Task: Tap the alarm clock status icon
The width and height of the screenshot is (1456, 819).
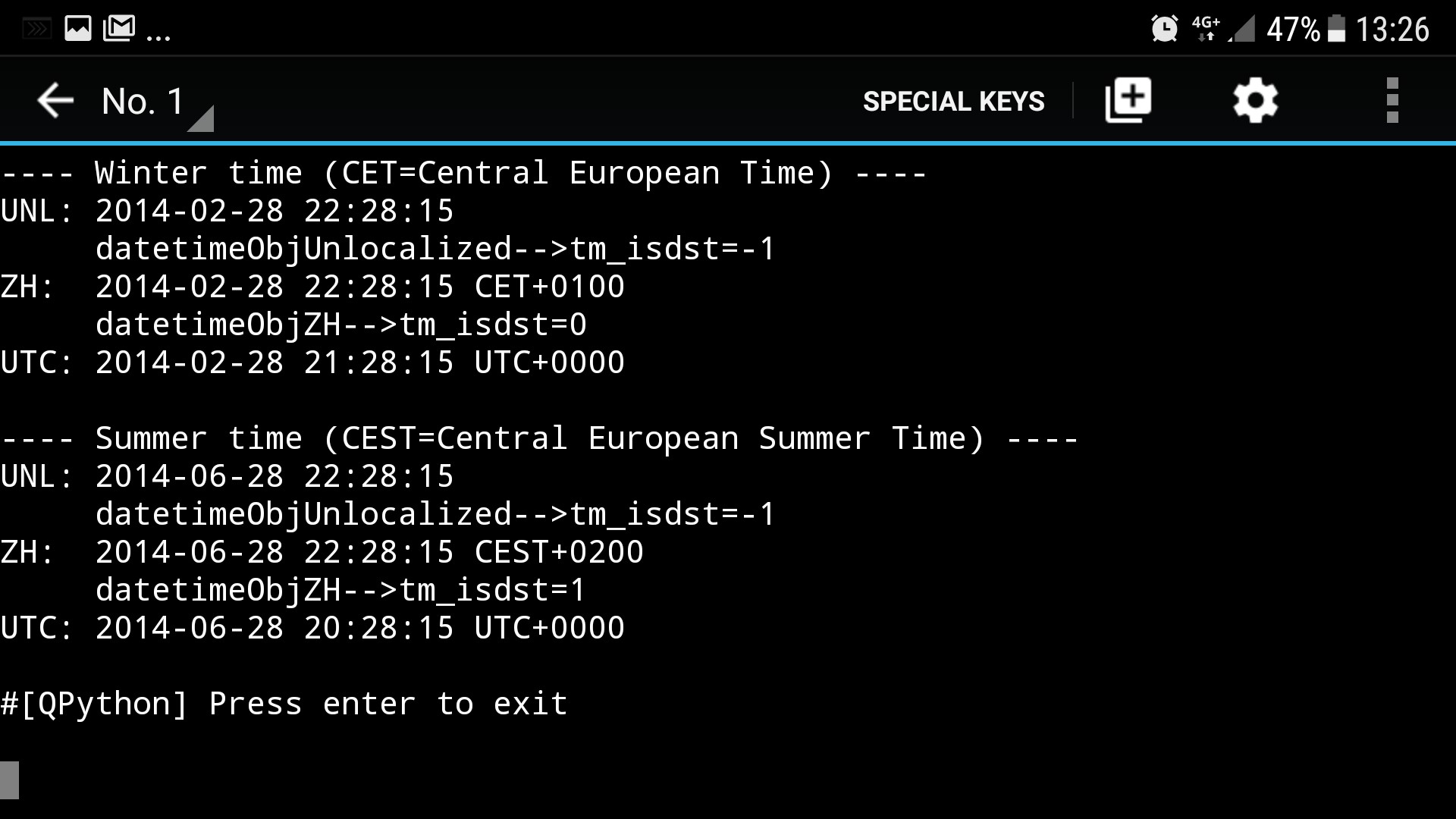Action: [x=1164, y=29]
